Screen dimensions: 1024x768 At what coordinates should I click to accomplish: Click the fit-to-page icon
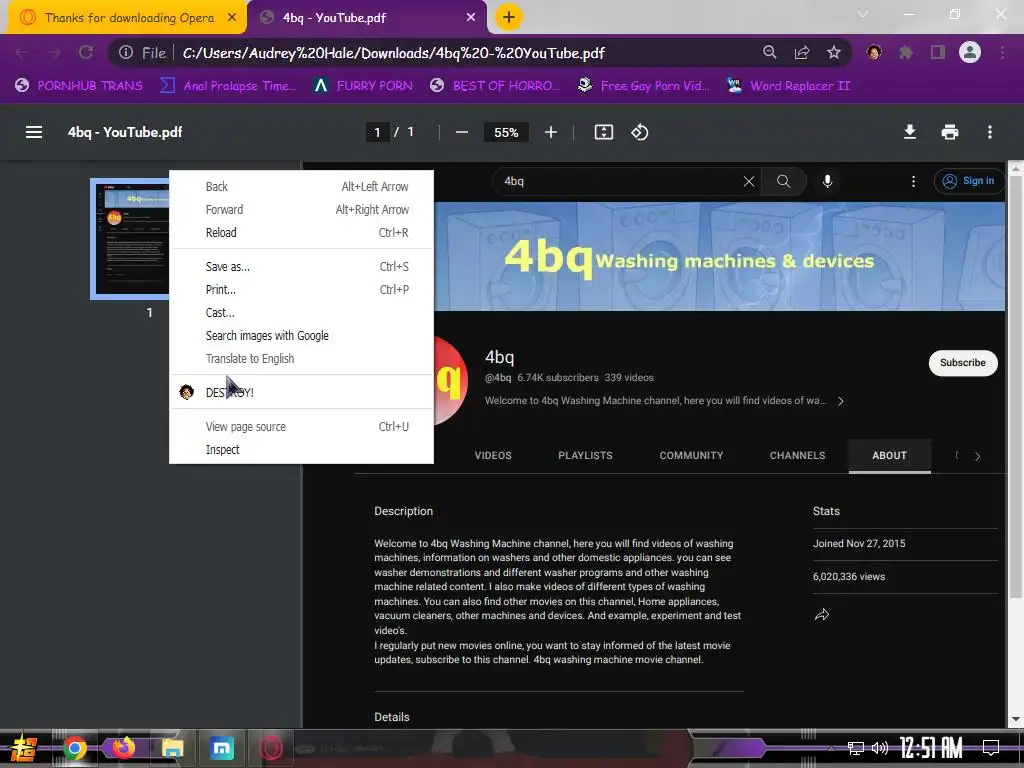(x=603, y=133)
